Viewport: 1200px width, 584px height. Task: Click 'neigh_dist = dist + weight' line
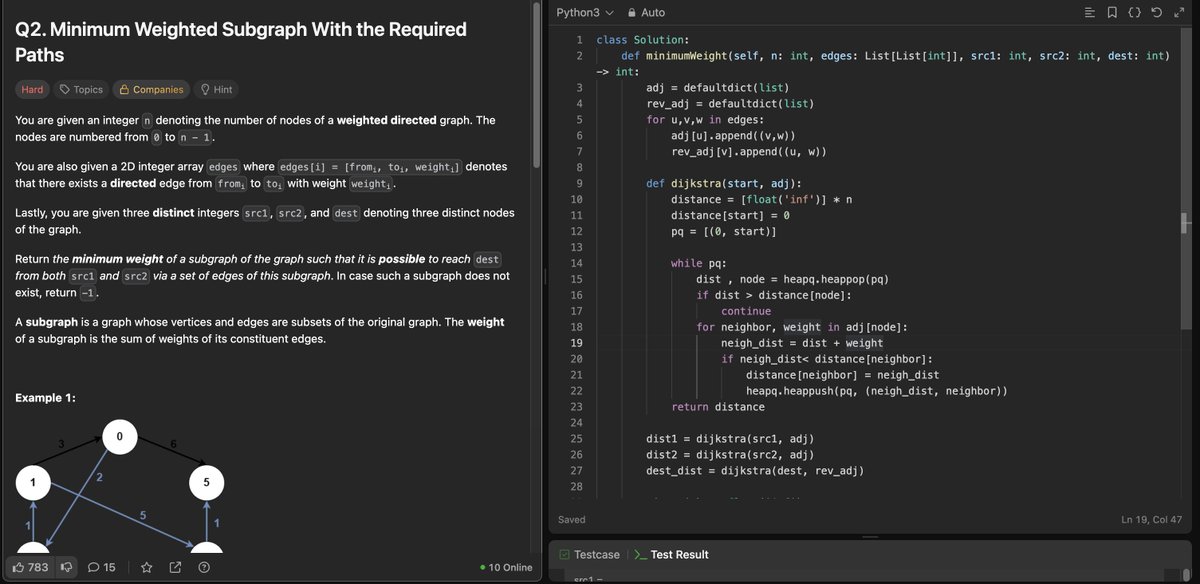tap(802, 343)
